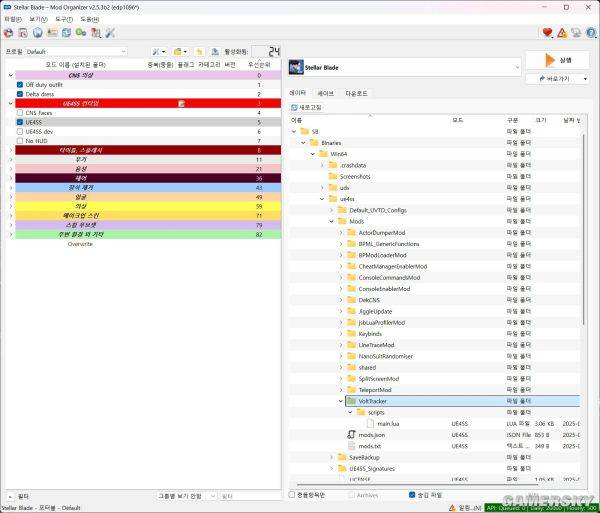Open the shortcut button dropdown arrow

(x=585, y=79)
